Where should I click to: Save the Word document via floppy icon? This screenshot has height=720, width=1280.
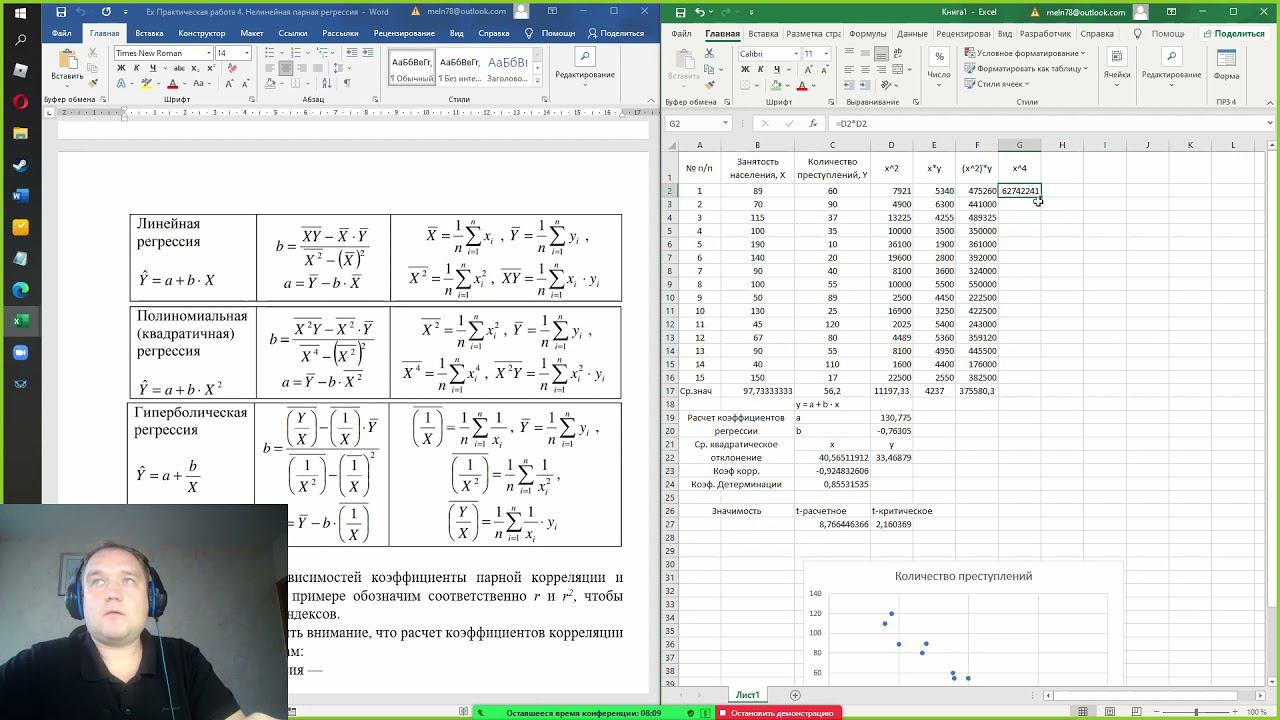[61, 12]
